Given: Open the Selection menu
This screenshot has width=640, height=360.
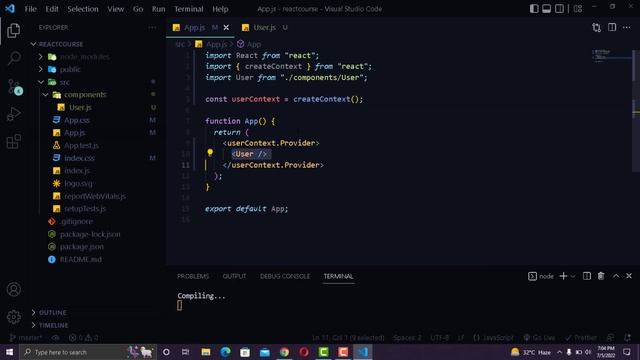Looking at the screenshot, I should tap(83, 9).
